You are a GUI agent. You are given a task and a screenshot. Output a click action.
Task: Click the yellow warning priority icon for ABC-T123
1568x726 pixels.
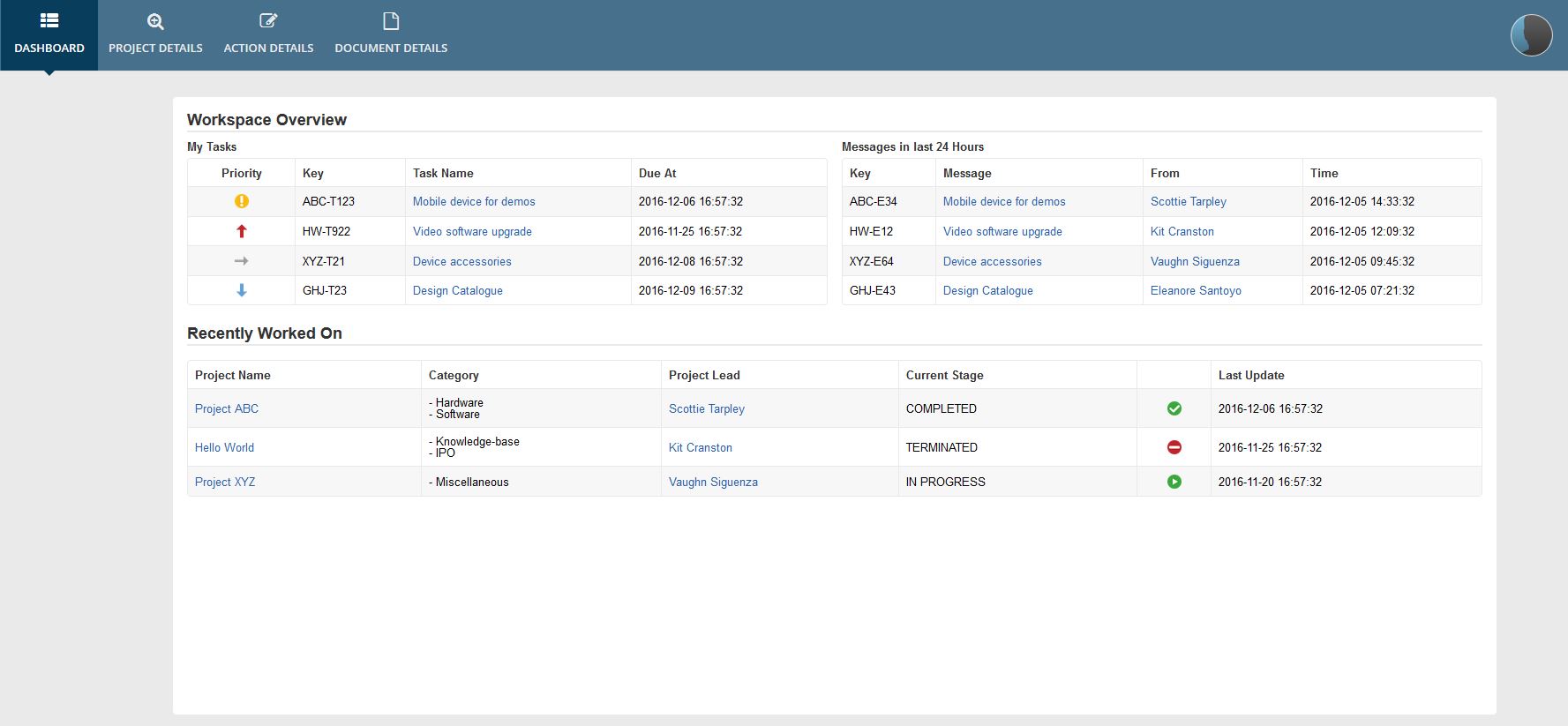point(242,201)
